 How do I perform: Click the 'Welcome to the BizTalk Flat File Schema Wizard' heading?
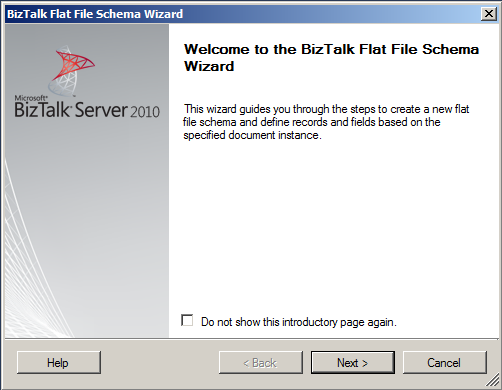point(331,57)
